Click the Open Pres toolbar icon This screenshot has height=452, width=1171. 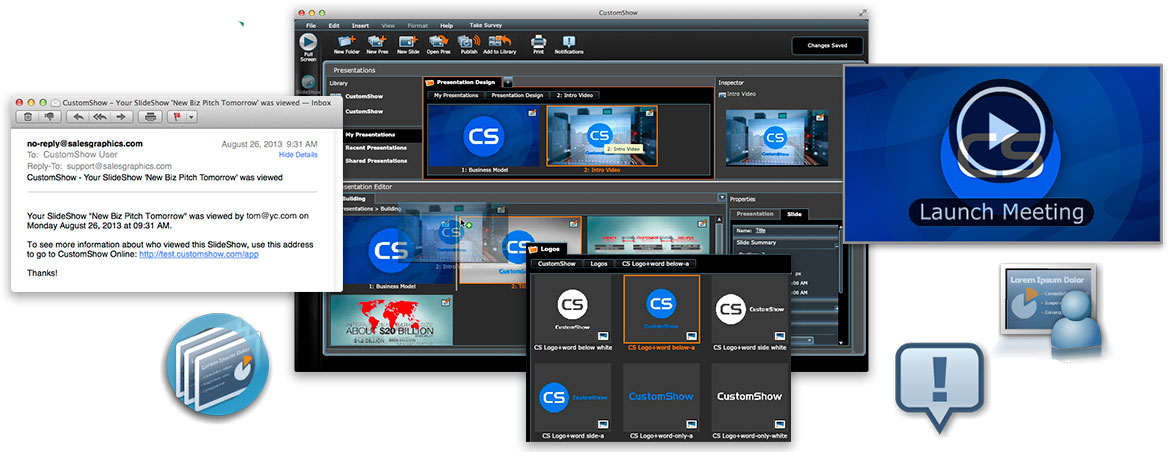click(x=439, y=42)
